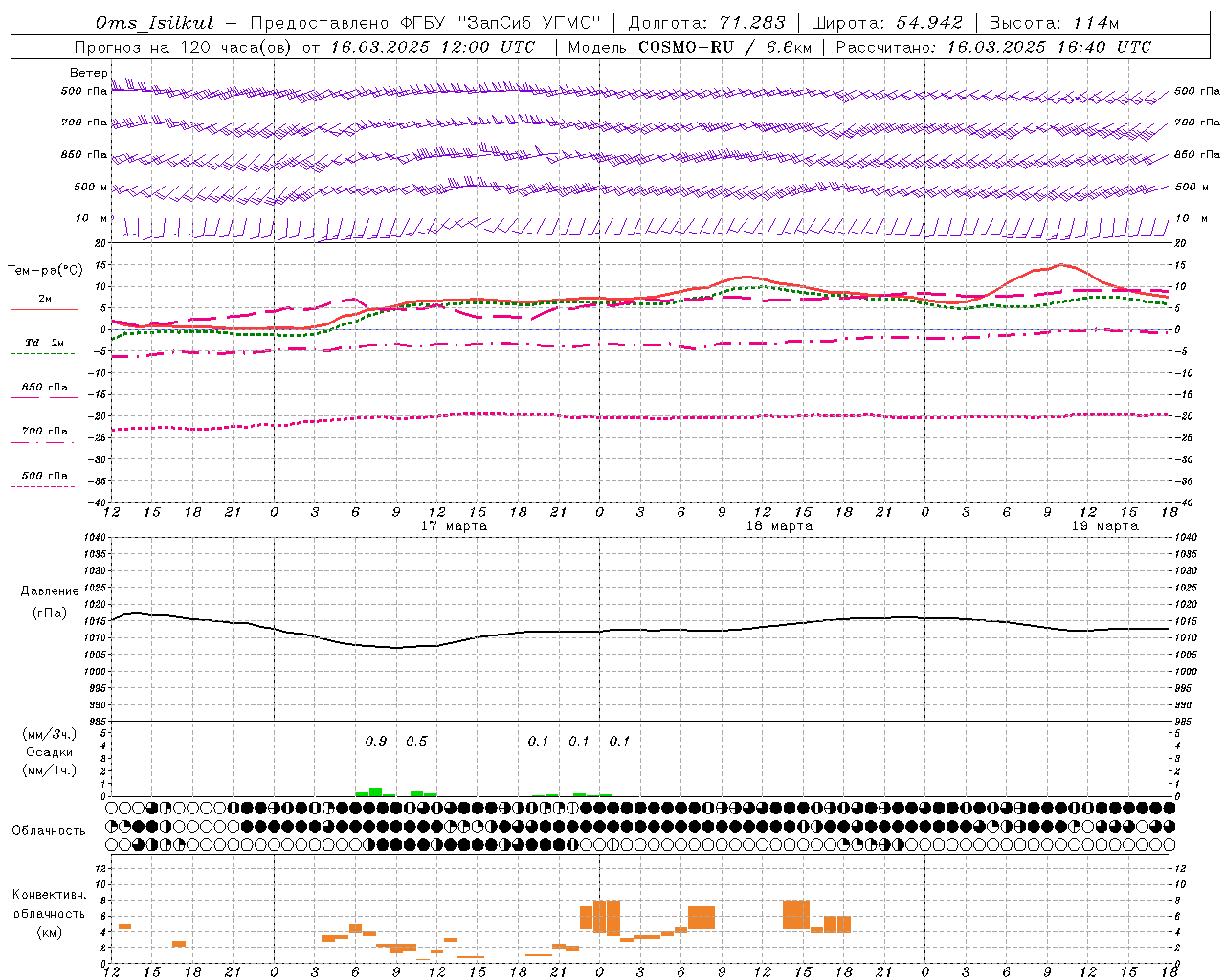1225x980 pixels.
Task: Click the "Широта: 54.942" header field
Action: (x=886, y=23)
